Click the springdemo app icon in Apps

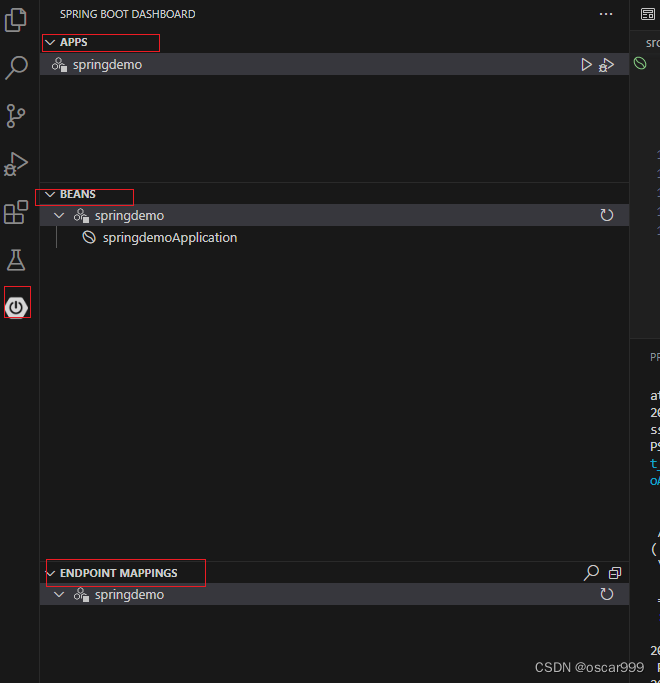[x=59, y=65]
